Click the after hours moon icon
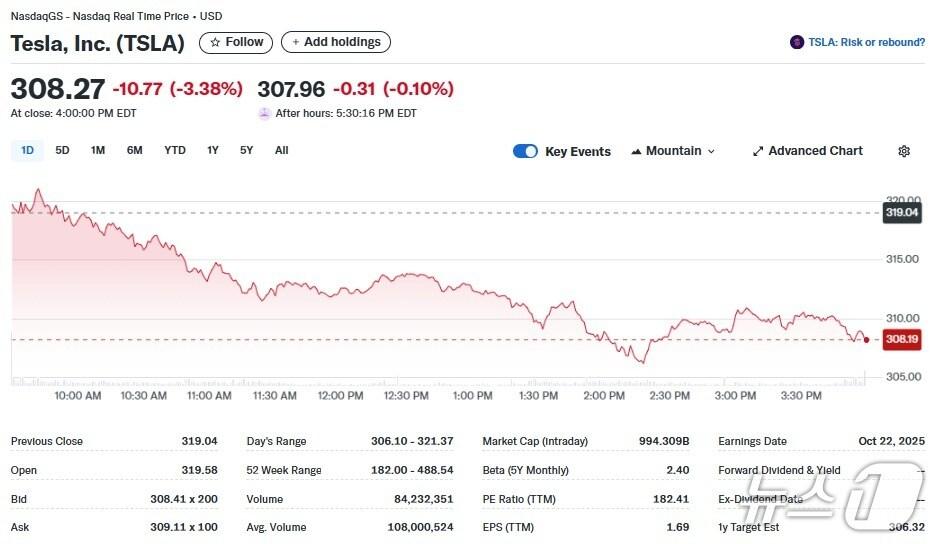937x544 pixels. point(265,114)
